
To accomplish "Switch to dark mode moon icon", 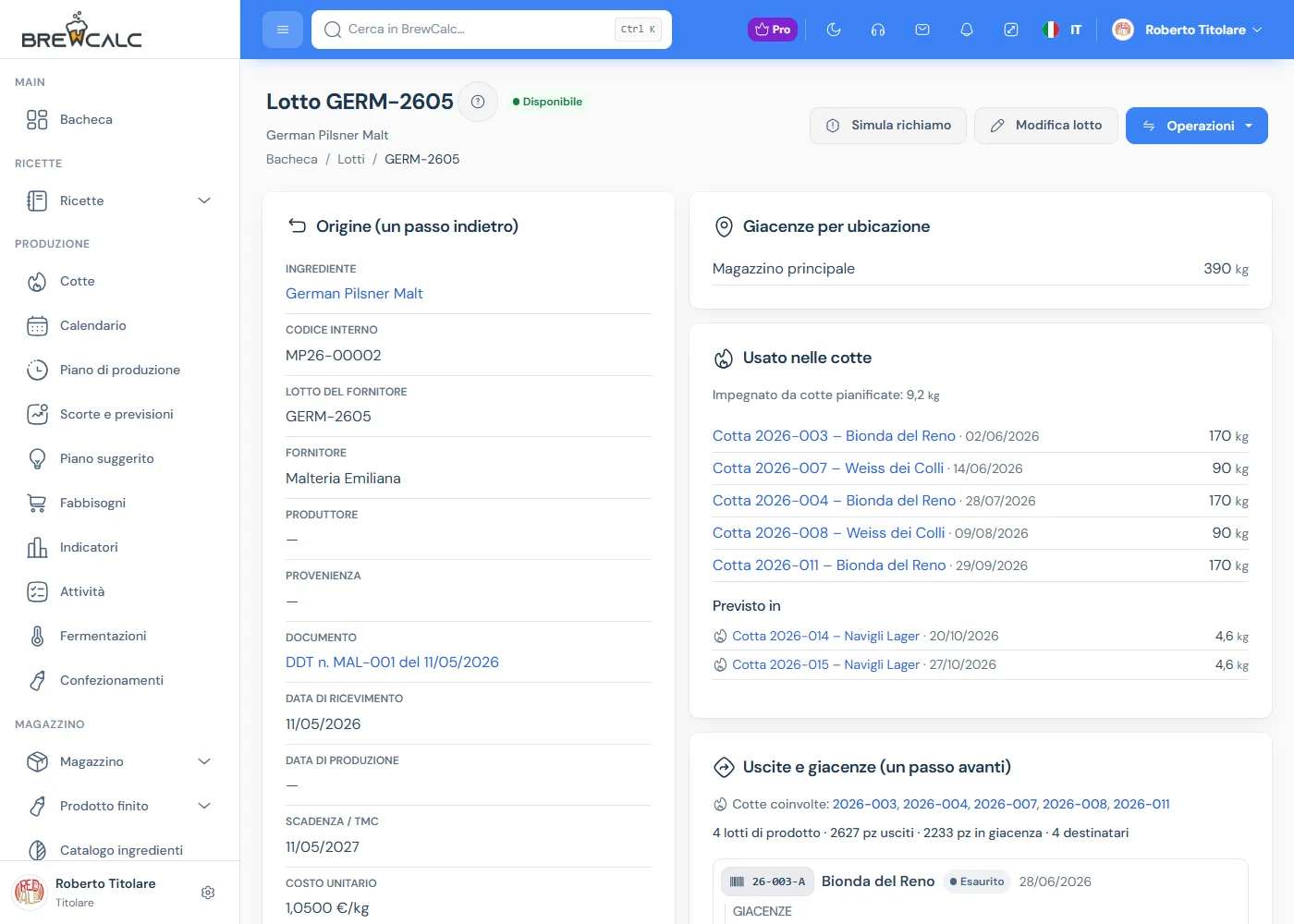I will [834, 30].
